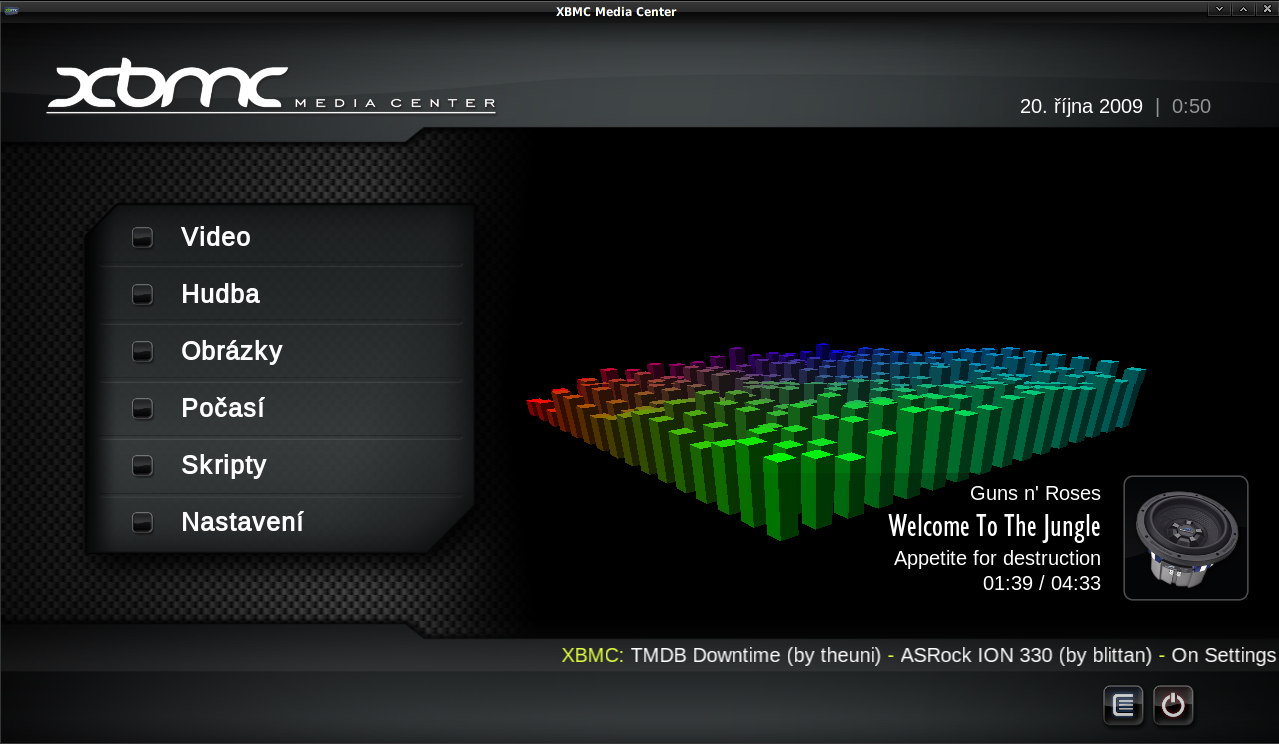Maximize the window with the up-arrow button

[x=1243, y=10]
